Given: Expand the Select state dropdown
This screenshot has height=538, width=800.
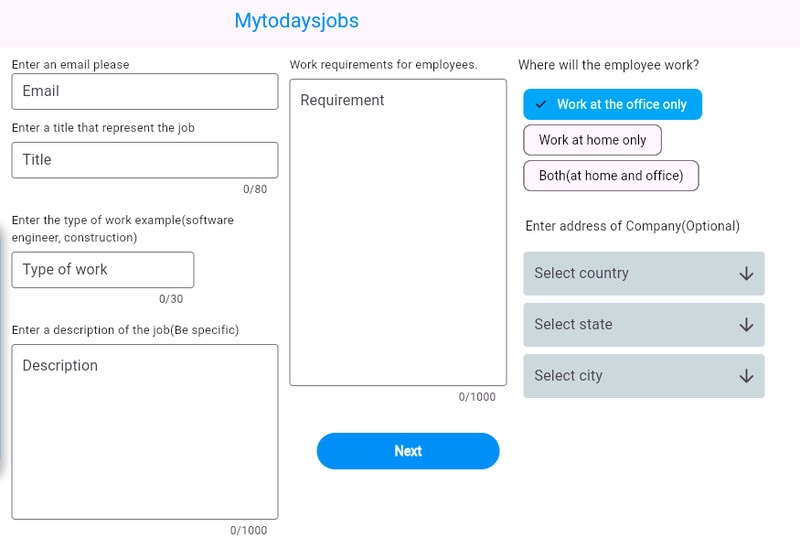Looking at the screenshot, I should [643, 325].
